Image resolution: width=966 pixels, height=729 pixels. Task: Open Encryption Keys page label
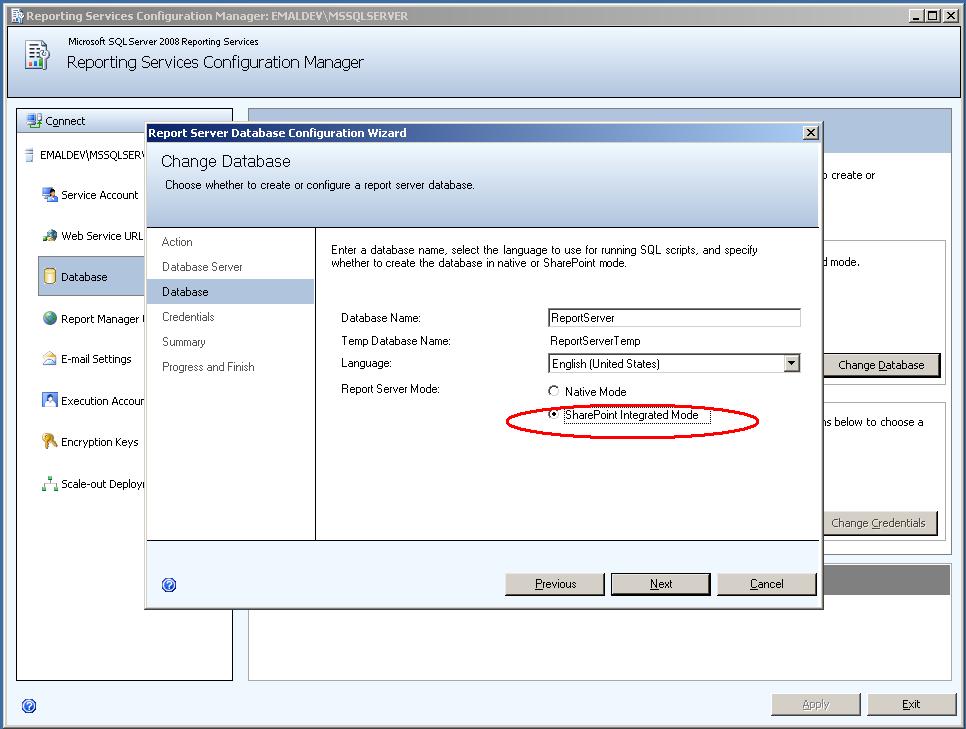pos(100,442)
